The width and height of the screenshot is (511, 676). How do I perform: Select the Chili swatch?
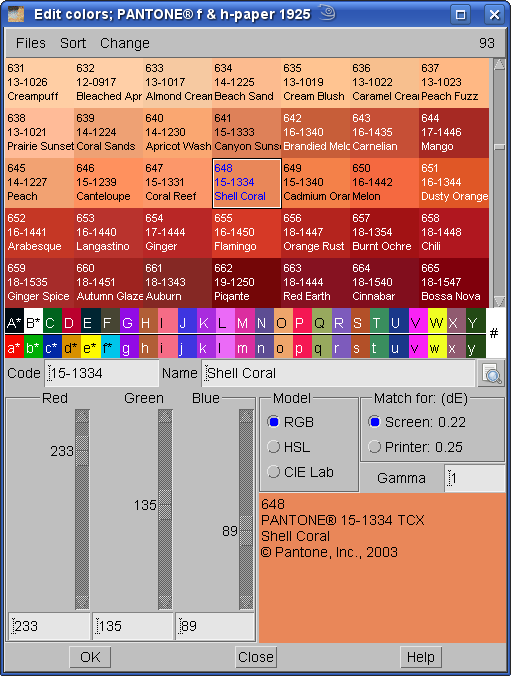coord(454,233)
